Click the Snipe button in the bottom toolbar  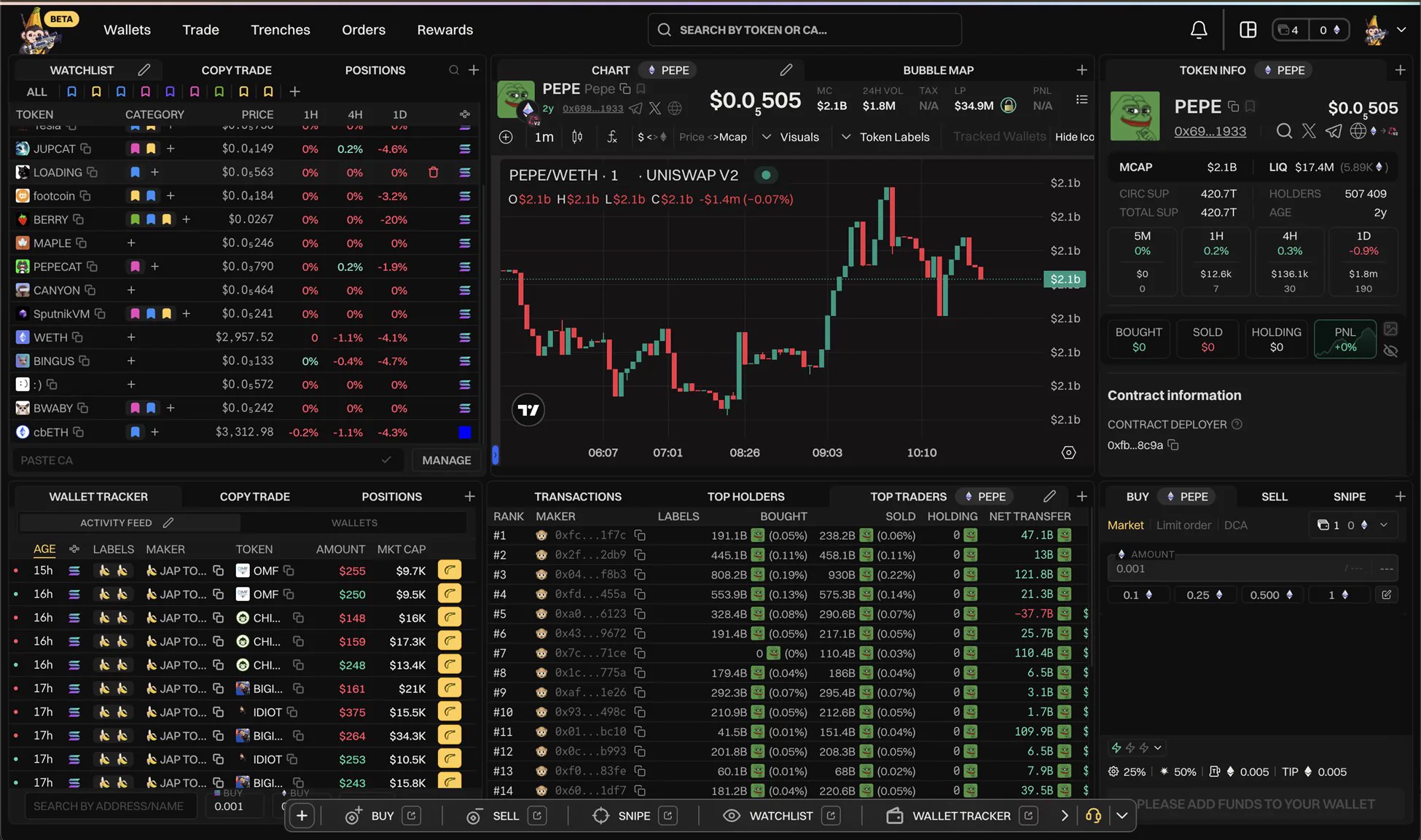tap(634, 816)
